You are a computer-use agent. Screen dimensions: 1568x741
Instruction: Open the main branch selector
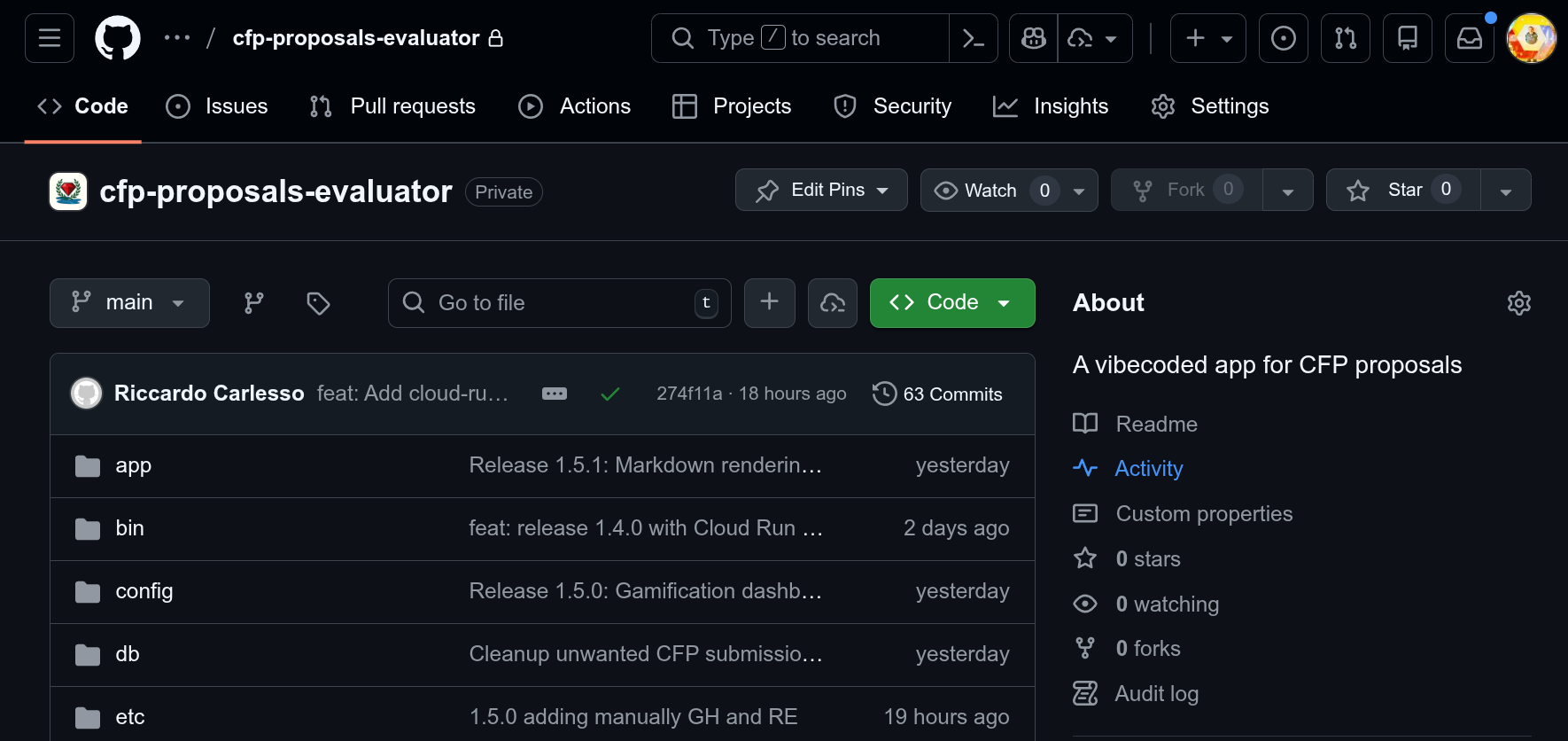click(x=129, y=303)
